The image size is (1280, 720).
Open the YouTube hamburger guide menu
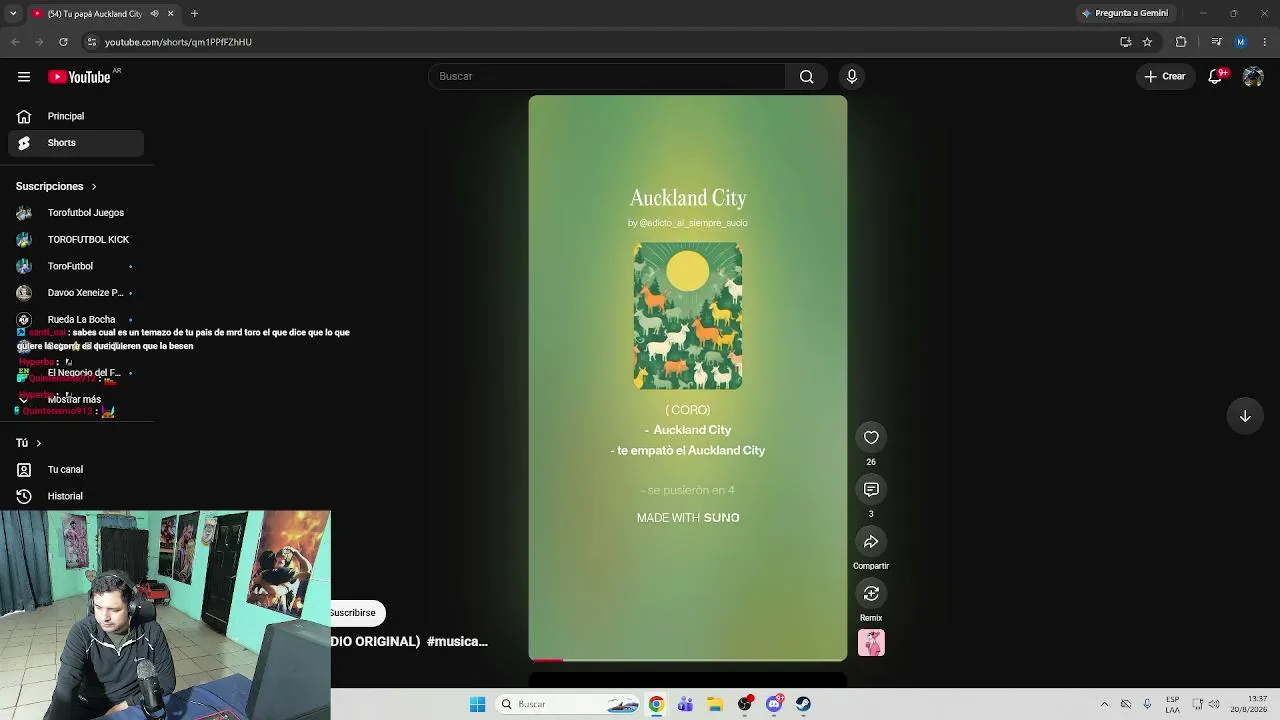24,77
